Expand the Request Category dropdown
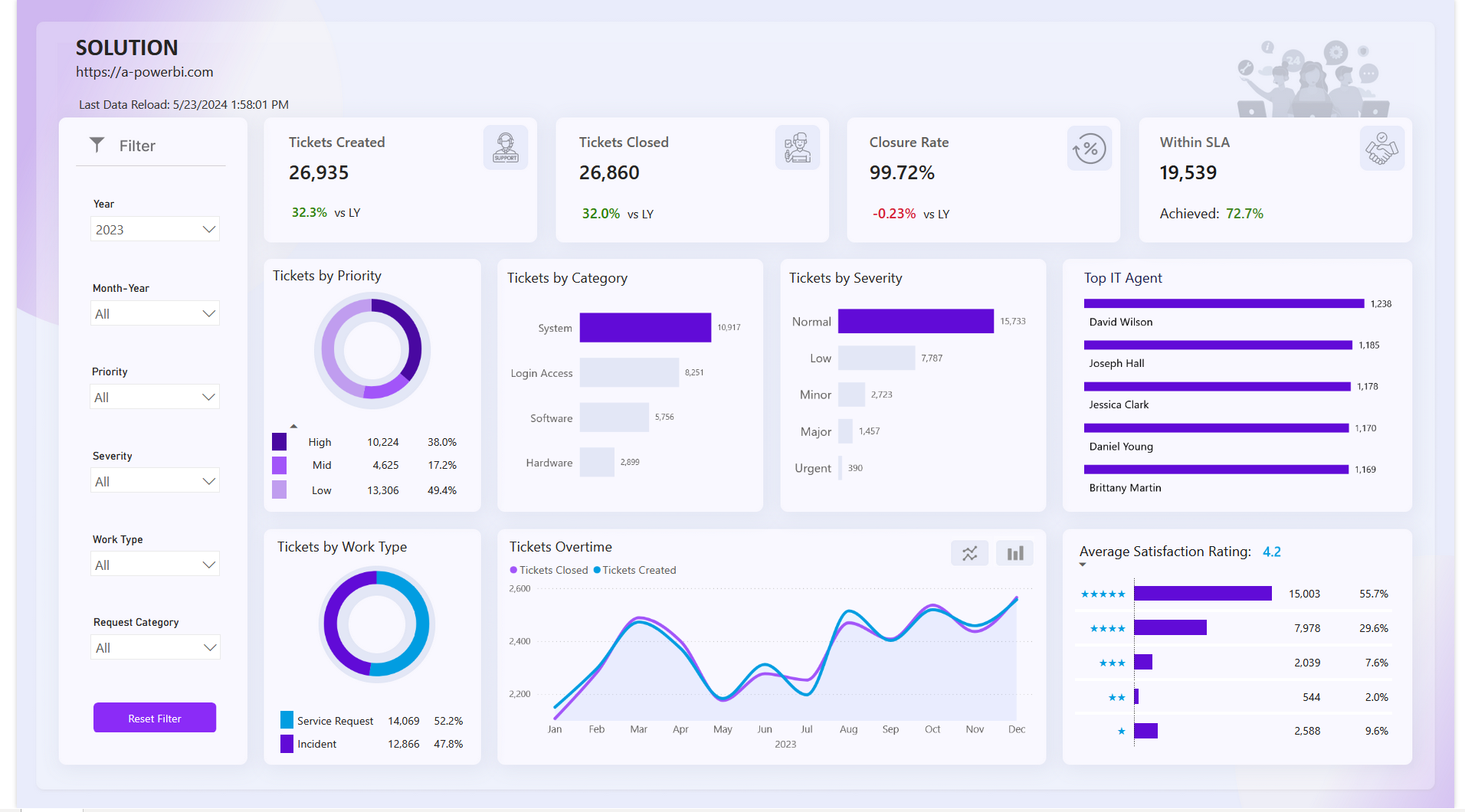The height and width of the screenshot is (812, 1465). click(x=155, y=648)
